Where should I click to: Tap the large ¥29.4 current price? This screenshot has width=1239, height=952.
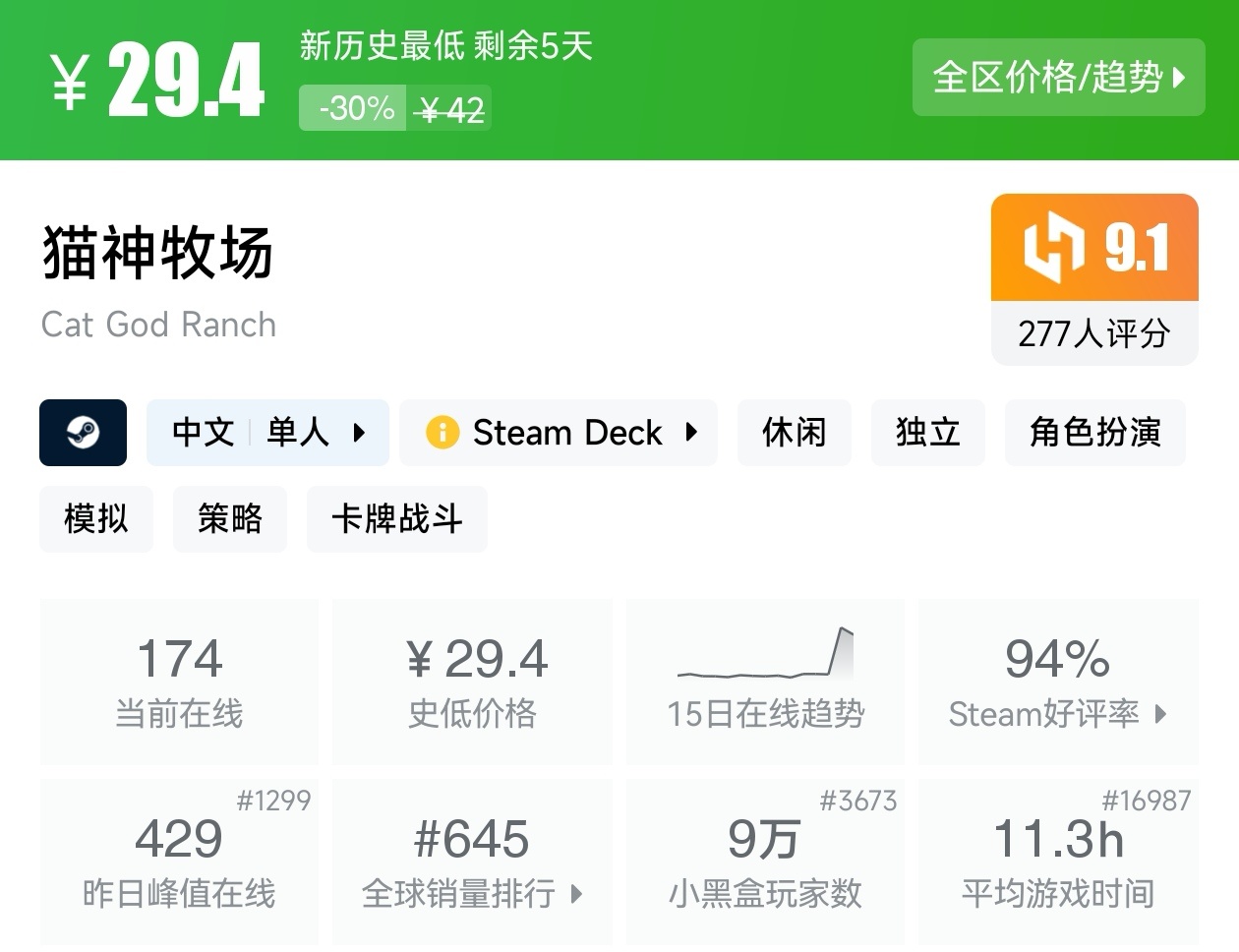[x=158, y=81]
